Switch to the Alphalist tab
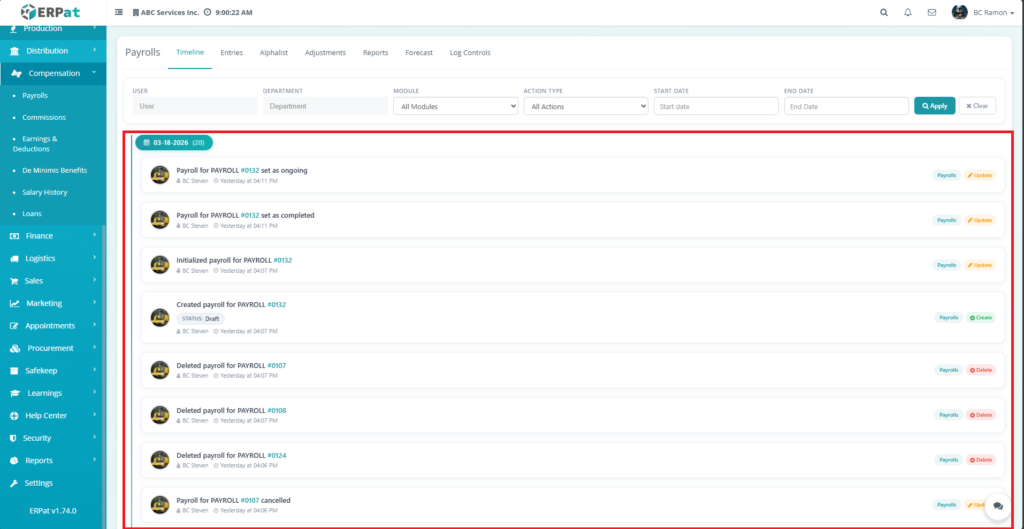Viewport: 1024px width, 529px height. [x=273, y=52]
